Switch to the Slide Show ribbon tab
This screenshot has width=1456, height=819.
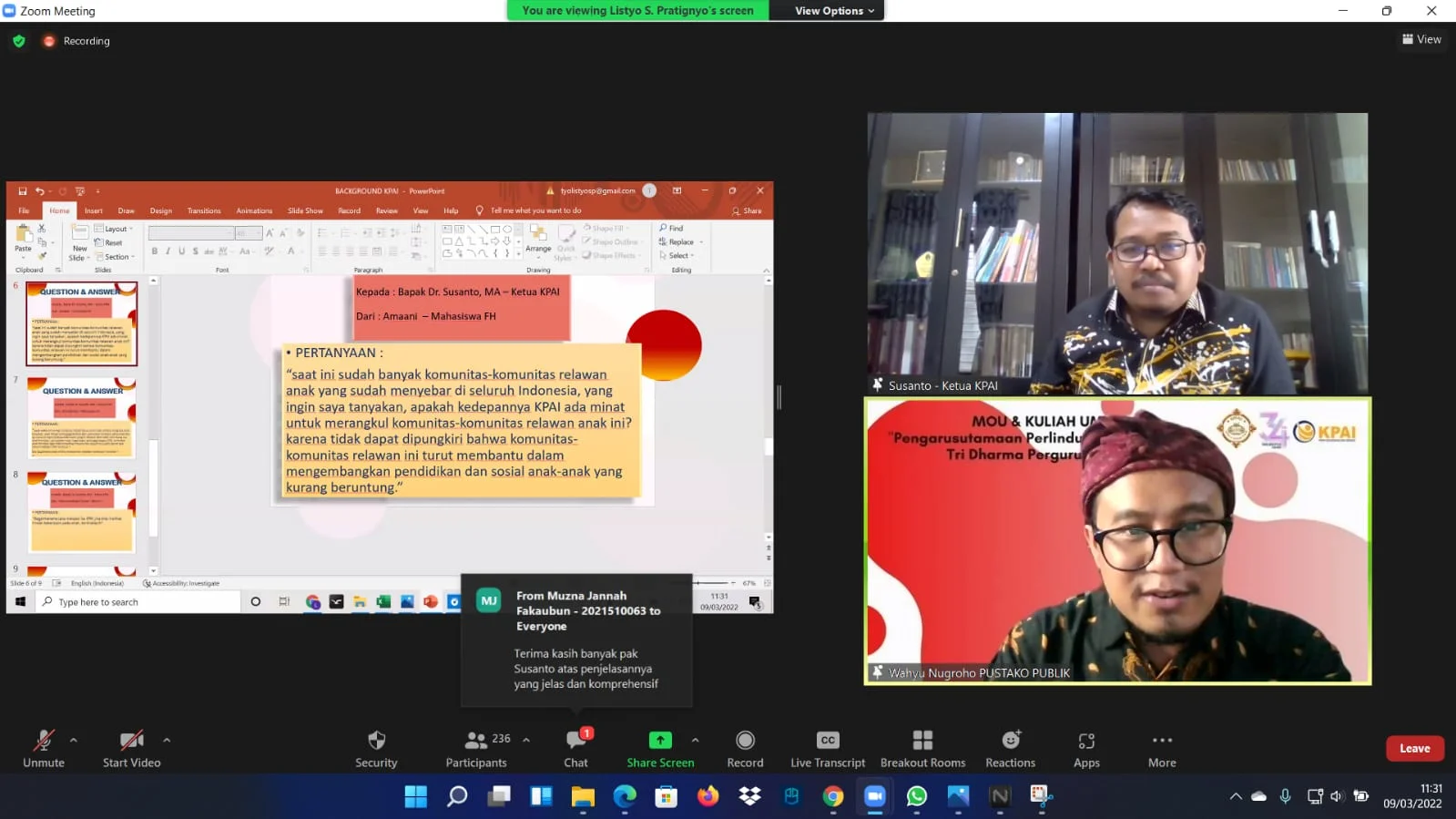point(305,210)
